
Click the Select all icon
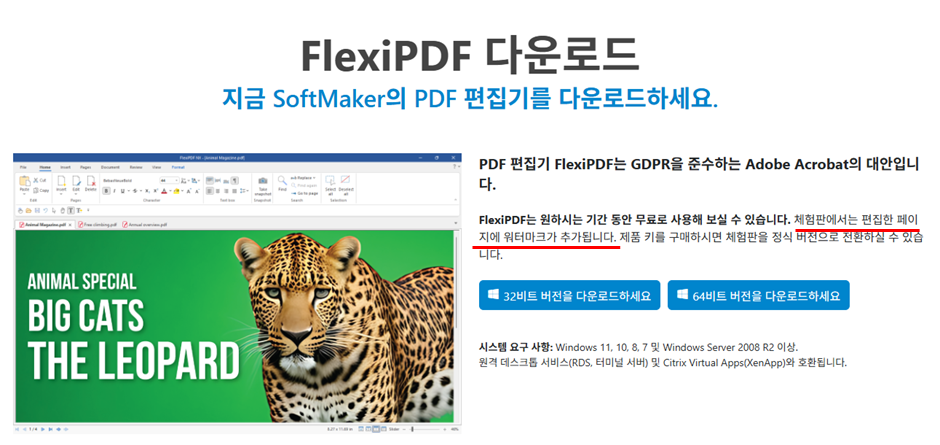[x=330, y=180]
